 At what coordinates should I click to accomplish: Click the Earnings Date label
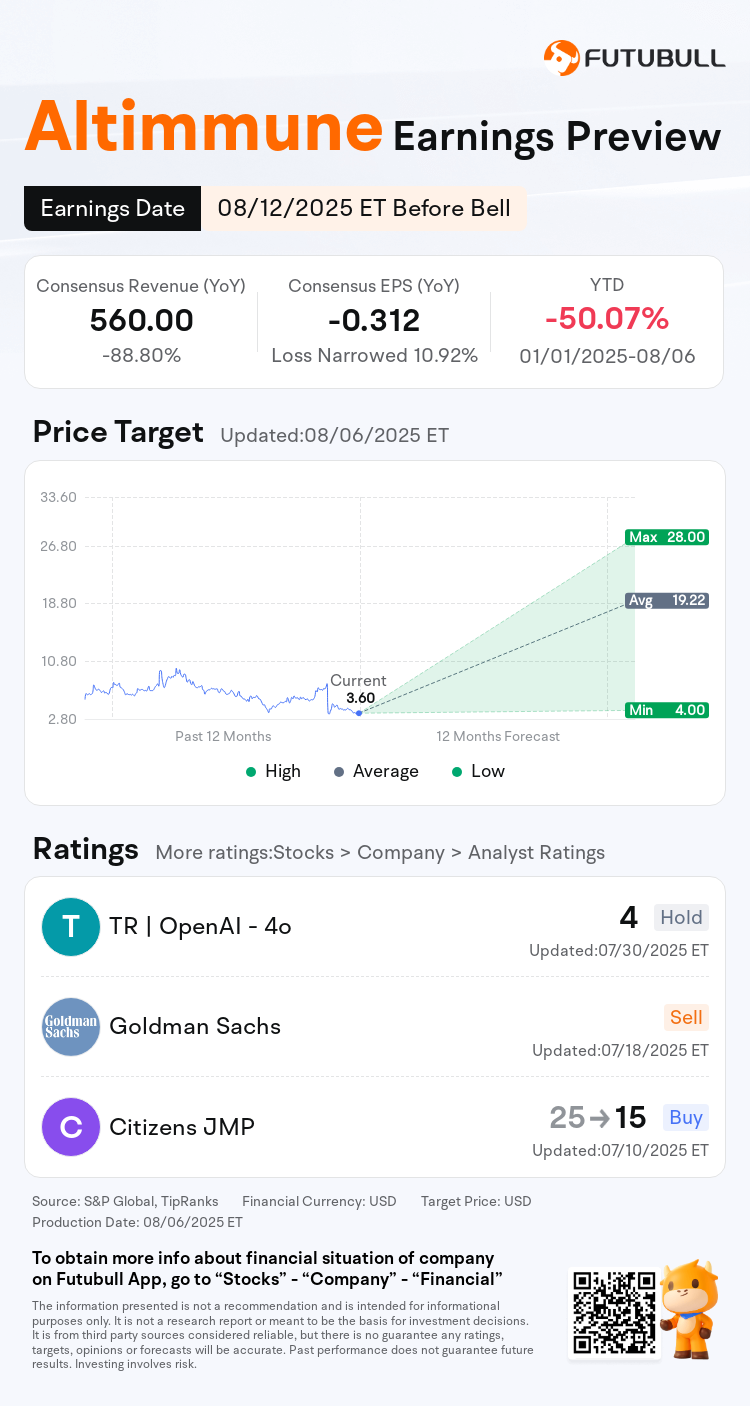[x=112, y=208]
